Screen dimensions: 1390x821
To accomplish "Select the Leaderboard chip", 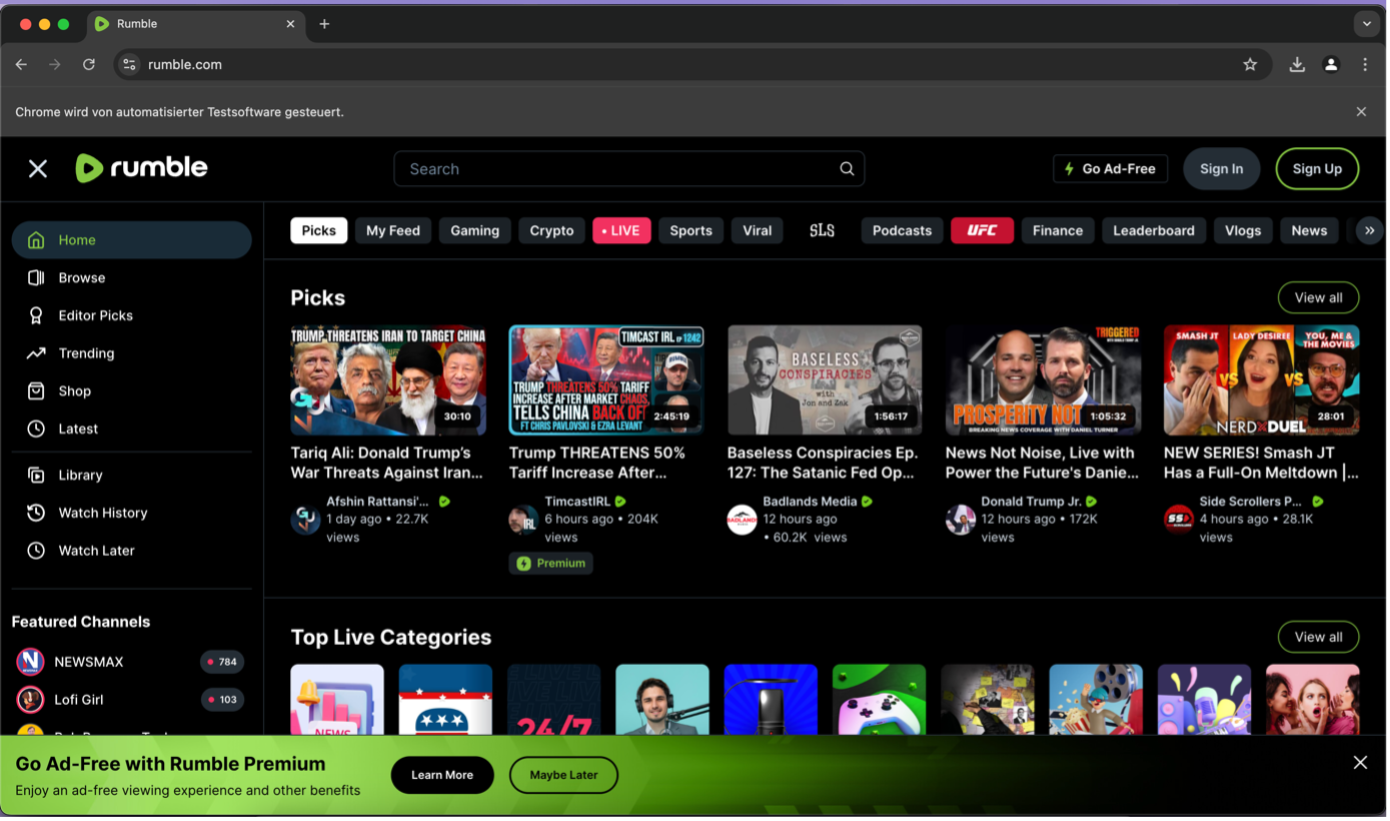I will pyautogui.click(x=1154, y=231).
